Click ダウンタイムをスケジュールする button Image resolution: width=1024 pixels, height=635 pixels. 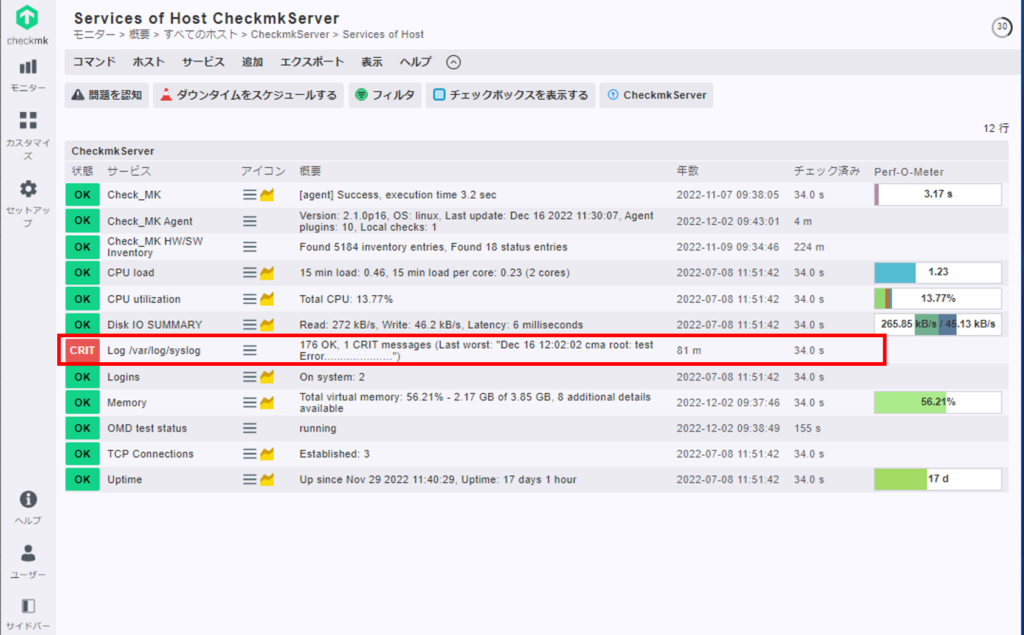pos(248,95)
